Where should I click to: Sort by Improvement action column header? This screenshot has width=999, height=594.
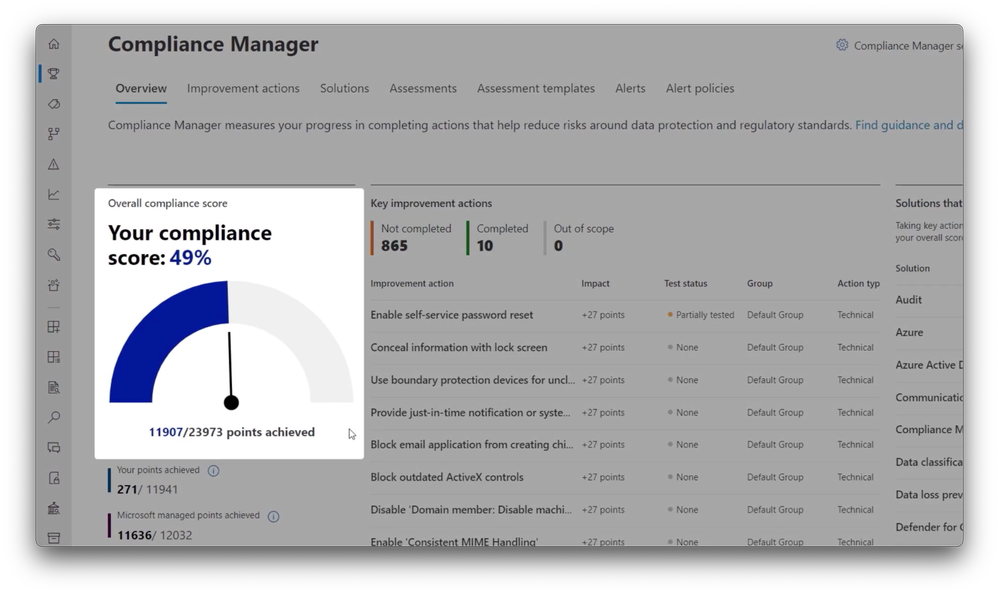[412, 284]
